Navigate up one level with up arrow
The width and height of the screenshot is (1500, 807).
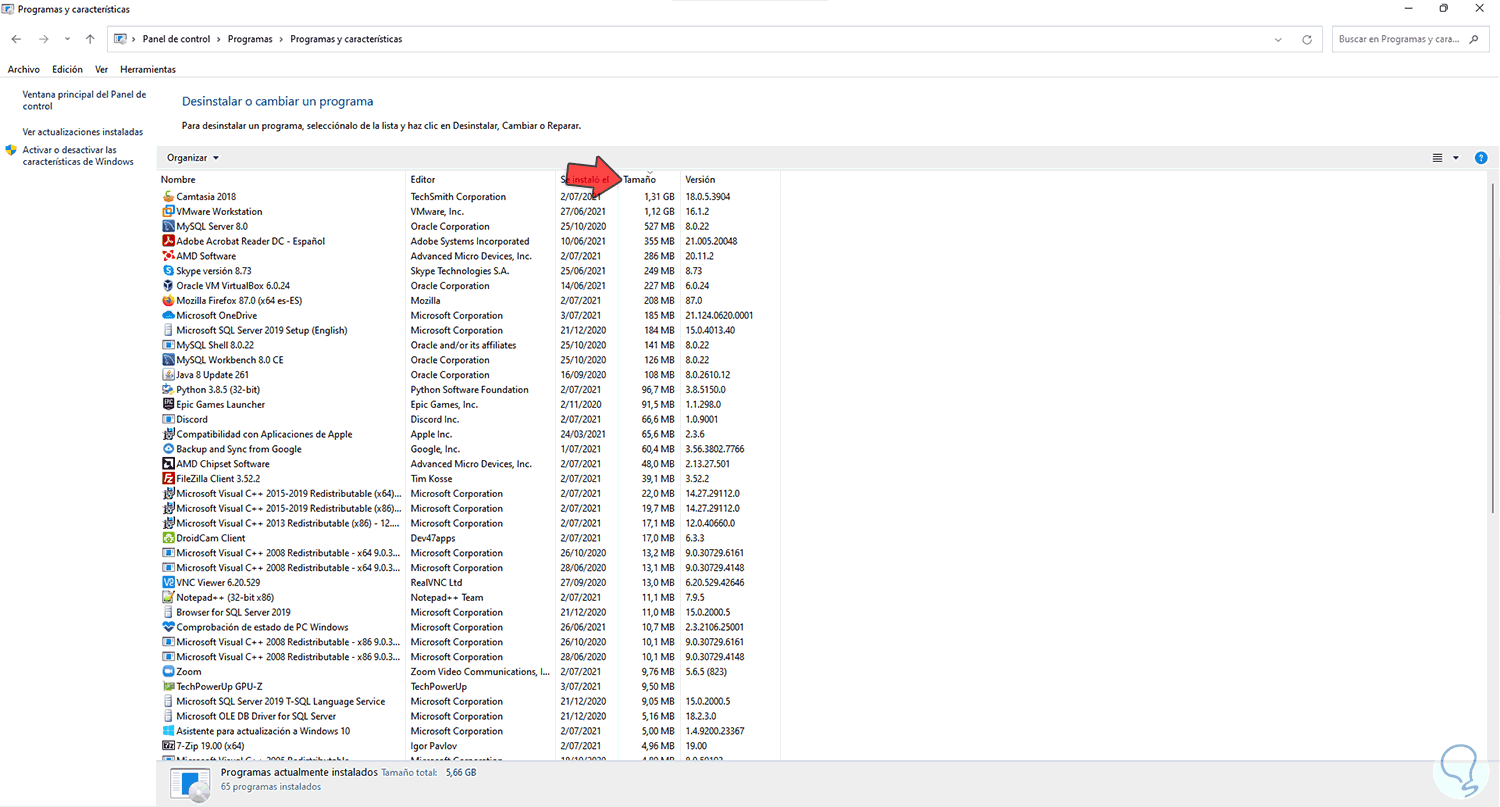point(90,40)
